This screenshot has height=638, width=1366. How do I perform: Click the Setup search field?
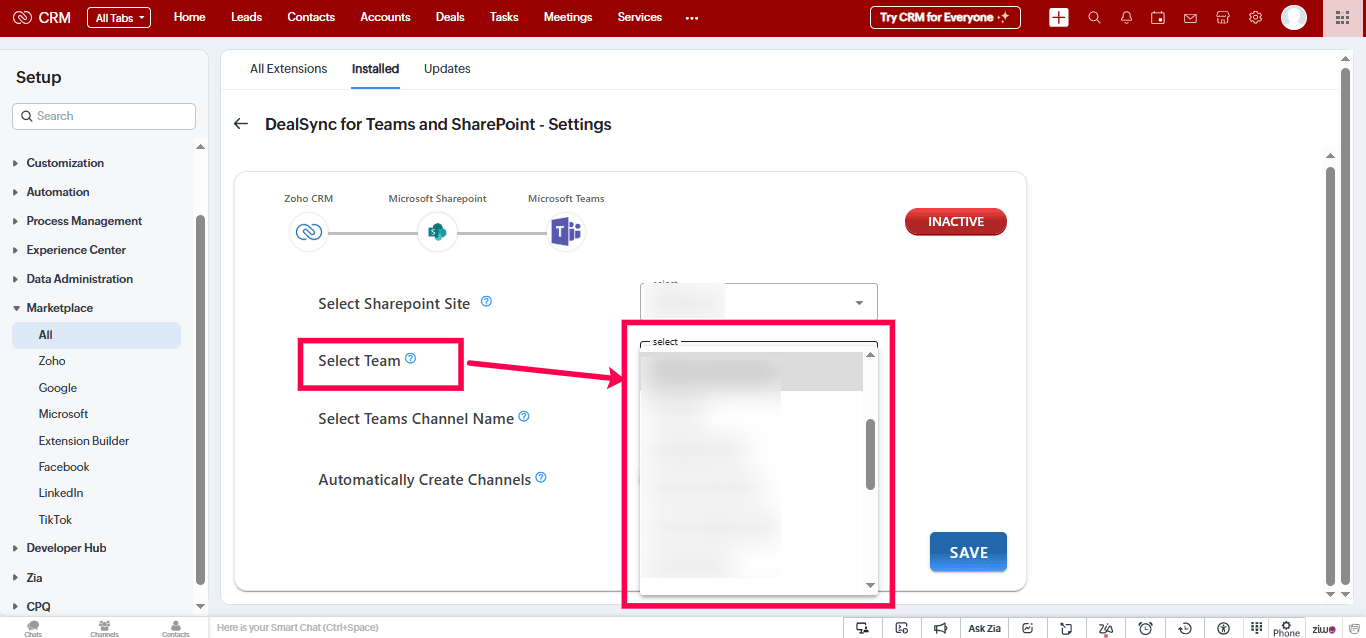pos(104,116)
